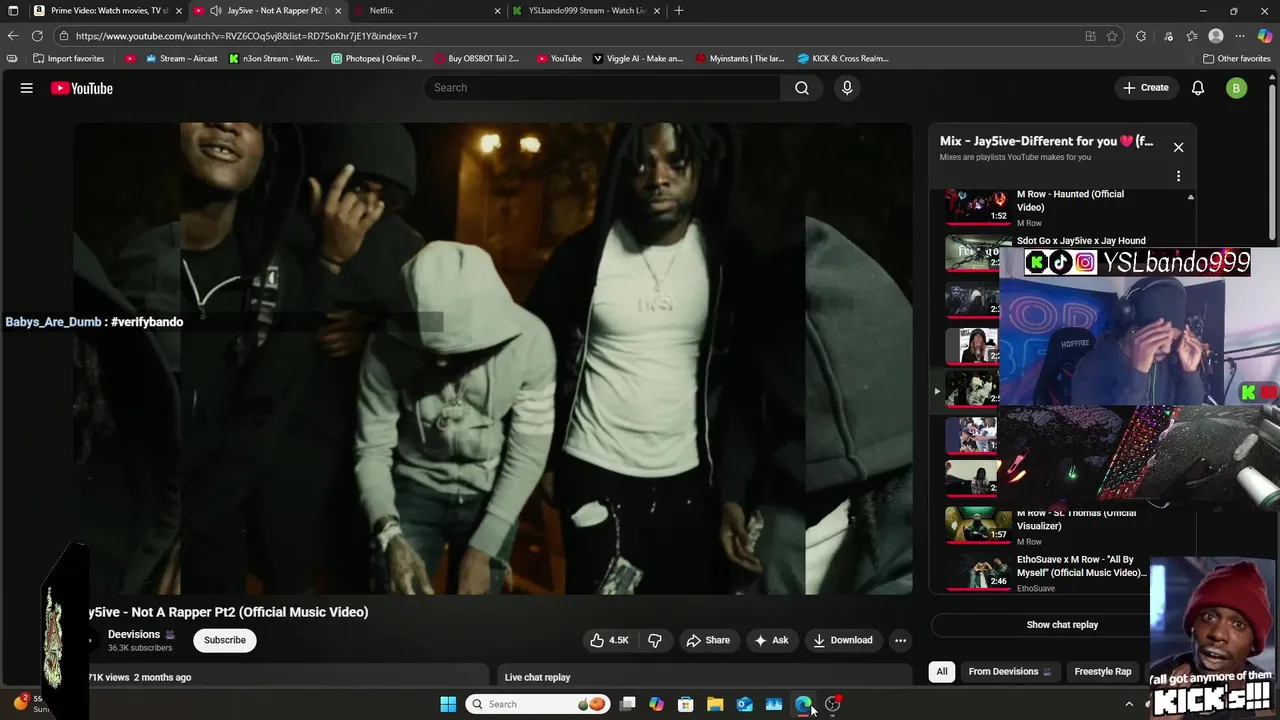The image size is (1280, 720).
Task: Go back in the browser
Action: pyautogui.click(x=13, y=36)
